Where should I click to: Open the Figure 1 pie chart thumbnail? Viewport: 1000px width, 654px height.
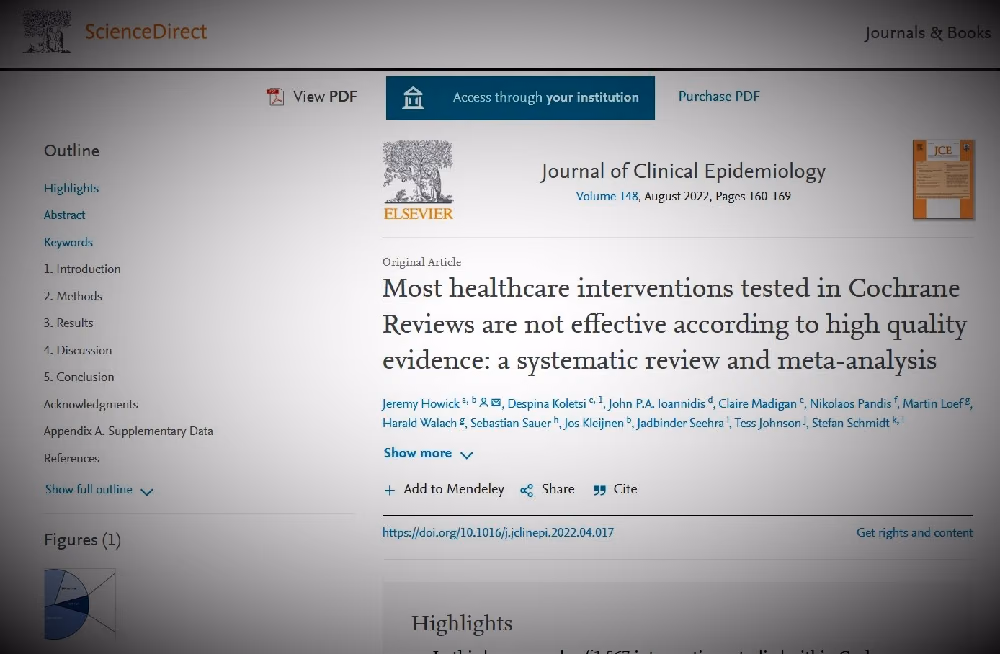(80, 604)
